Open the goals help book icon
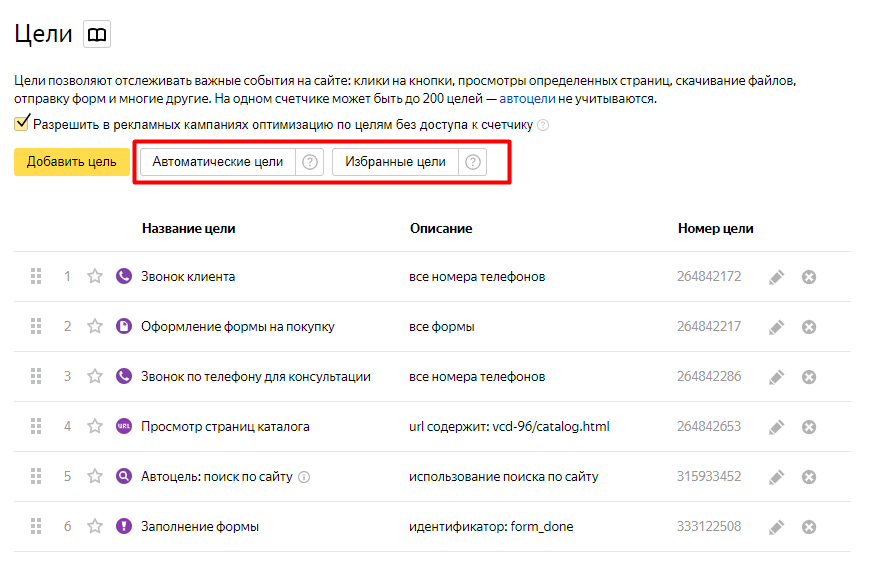The height and width of the screenshot is (568, 883). (97, 34)
